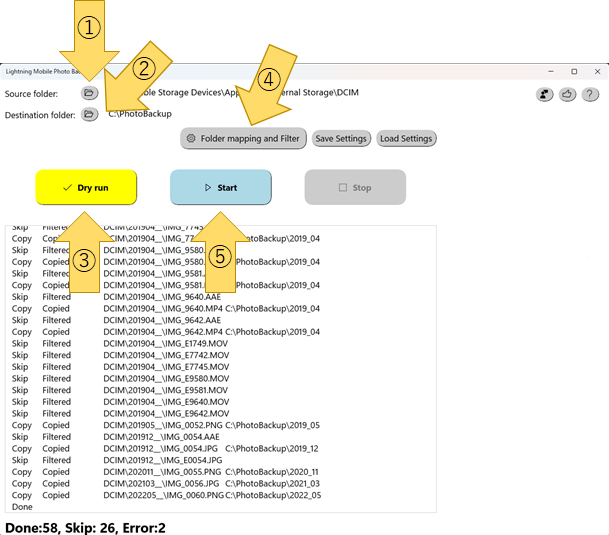Click the gear icon in Folder mapping button
The height and width of the screenshot is (535, 609).
click(191, 138)
